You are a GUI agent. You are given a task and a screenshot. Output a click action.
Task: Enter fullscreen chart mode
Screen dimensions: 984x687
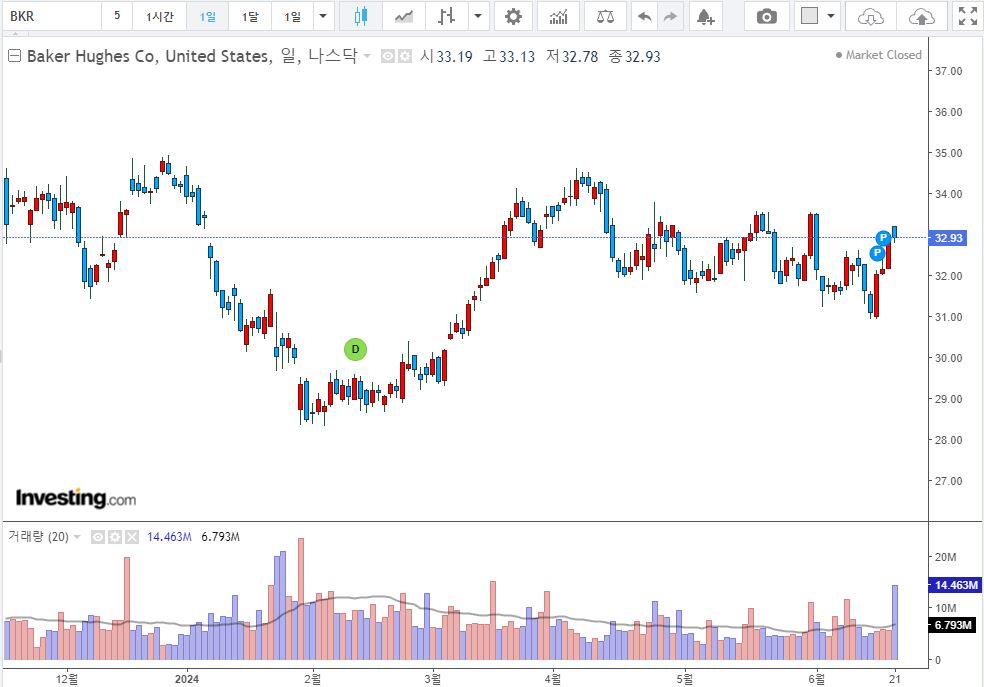[968, 16]
